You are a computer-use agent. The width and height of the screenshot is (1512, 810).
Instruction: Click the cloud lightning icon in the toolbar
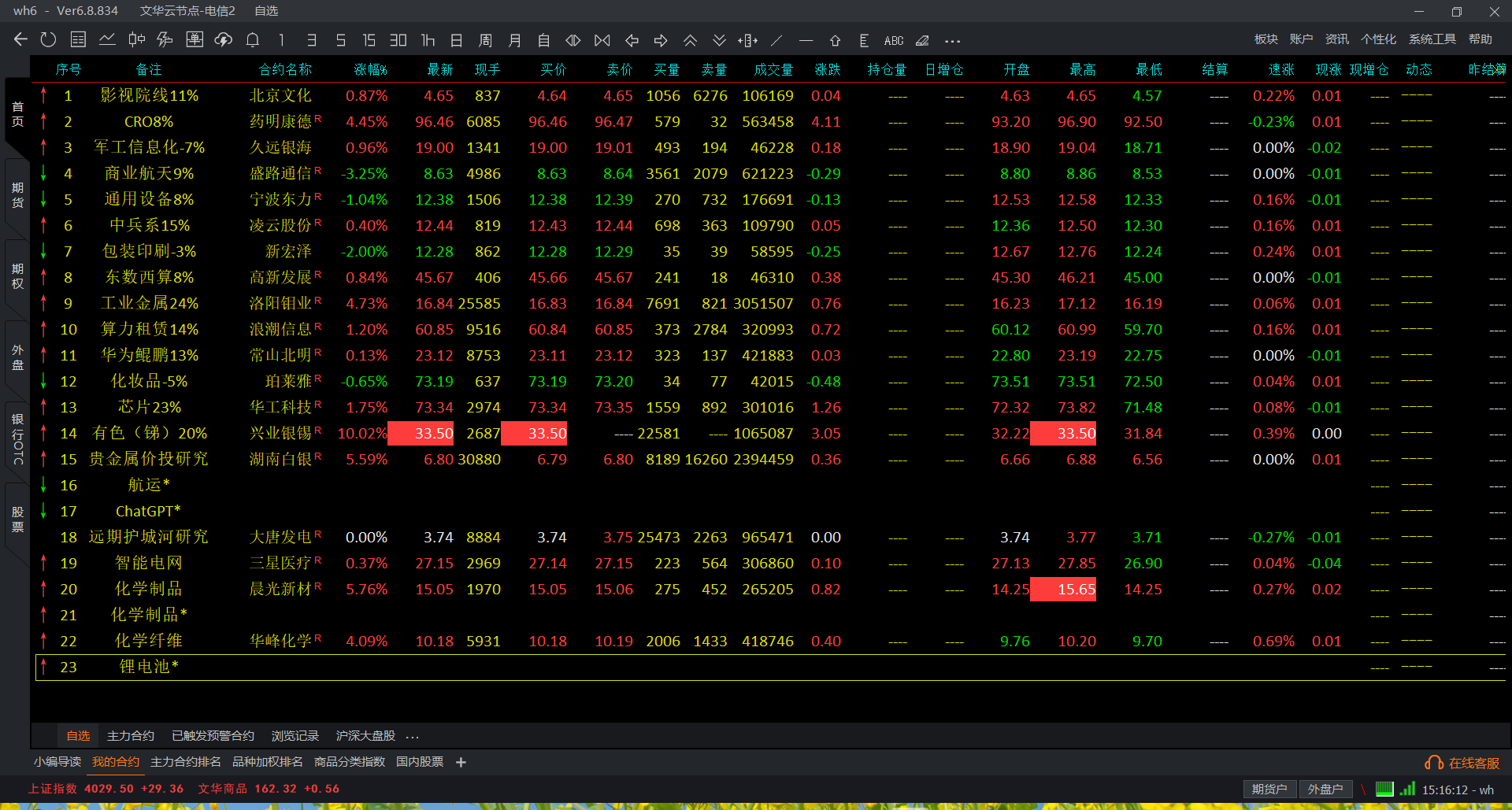pos(223,40)
